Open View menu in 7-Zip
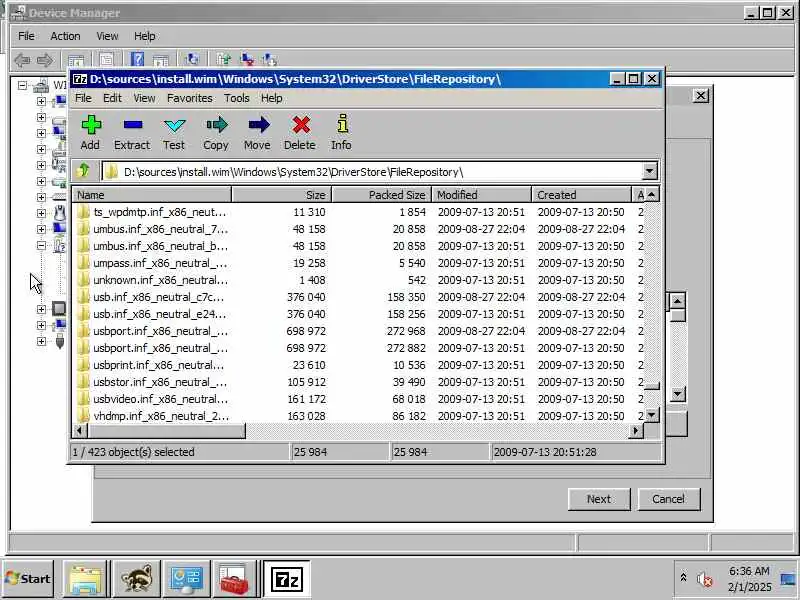The height and width of the screenshot is (600, 800). (x=144, y=98)
